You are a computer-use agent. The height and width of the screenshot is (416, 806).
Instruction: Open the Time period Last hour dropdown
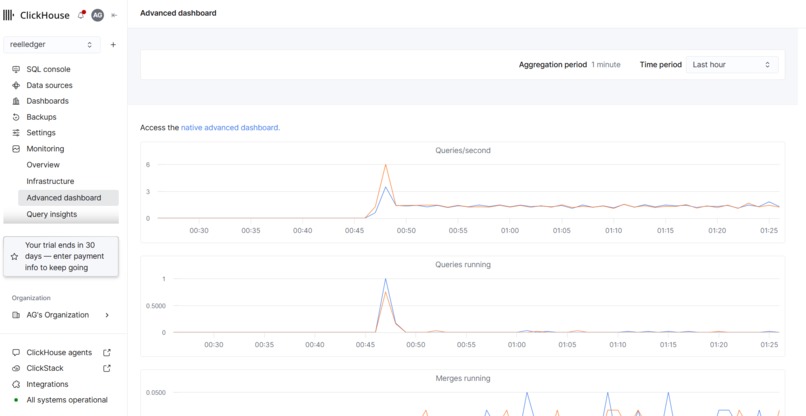click(x=732, y=65)
